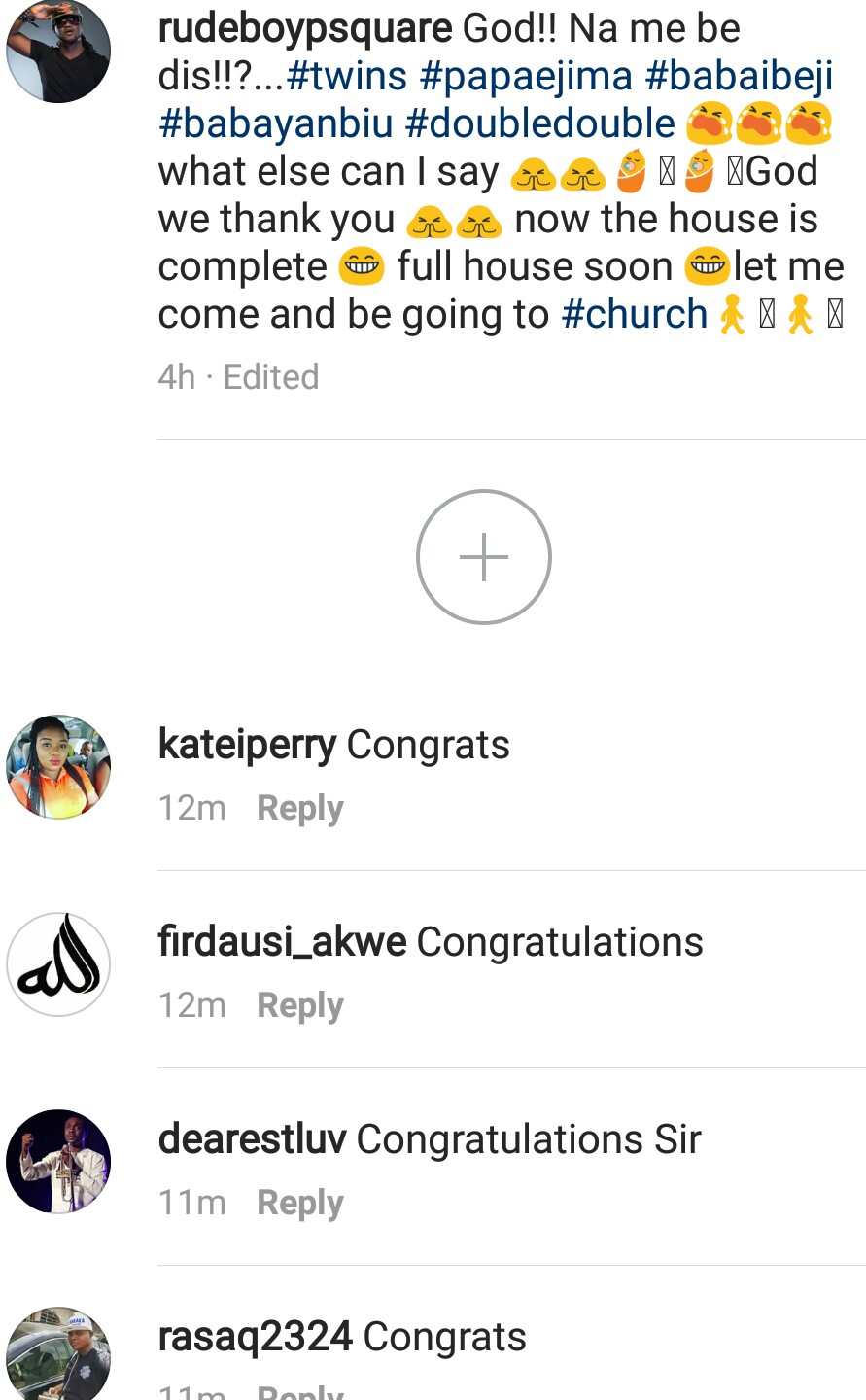Tap firdausi_akwe's calligraphy profile avatar
The image size is (866, 1400).
58,964
